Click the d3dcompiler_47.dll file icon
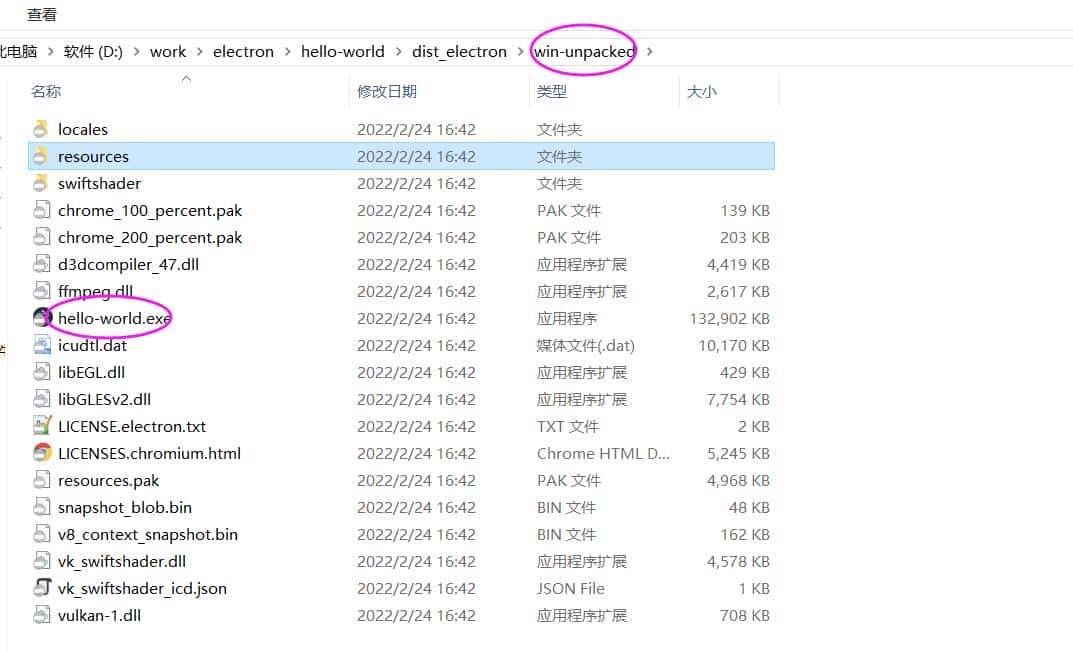The image size is (1073, 651). click(41, 264)
